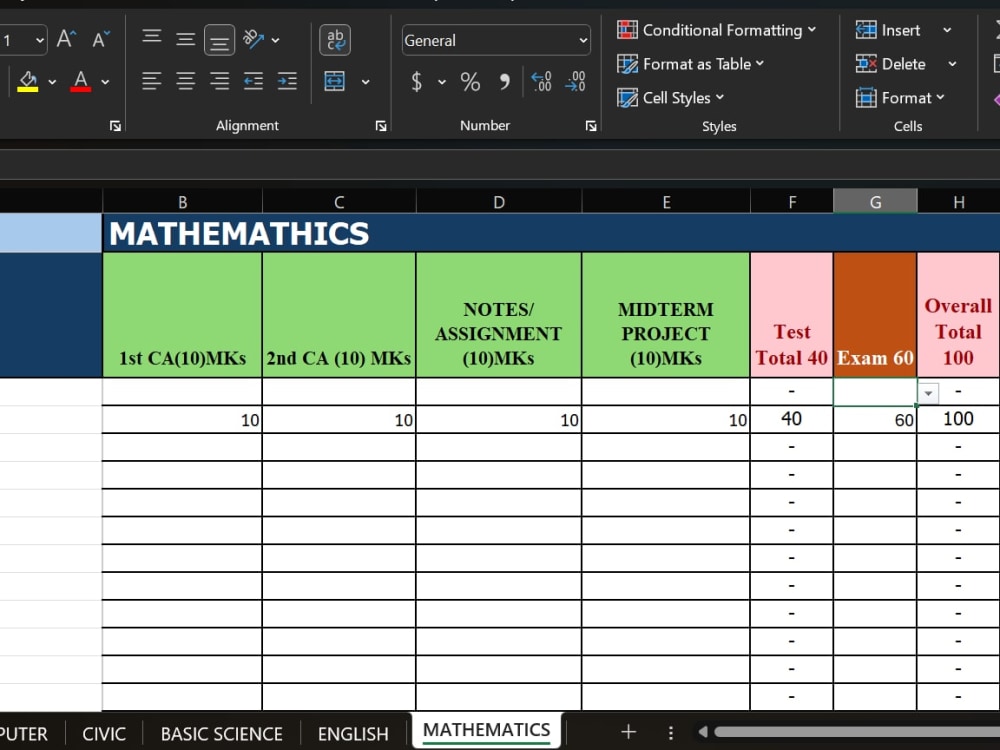1000x750 pixels.
Task: Open the Format cells menu
Action: click(x=900, y=98)
